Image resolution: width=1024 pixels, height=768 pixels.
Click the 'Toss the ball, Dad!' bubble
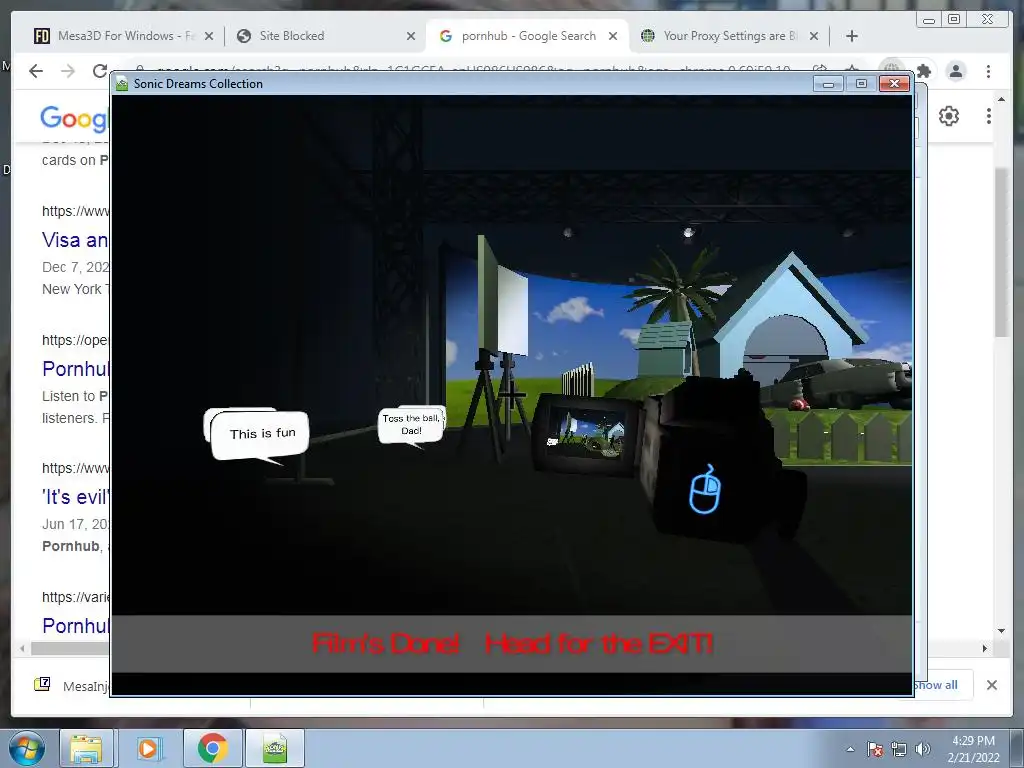click(x=411, y=425)
